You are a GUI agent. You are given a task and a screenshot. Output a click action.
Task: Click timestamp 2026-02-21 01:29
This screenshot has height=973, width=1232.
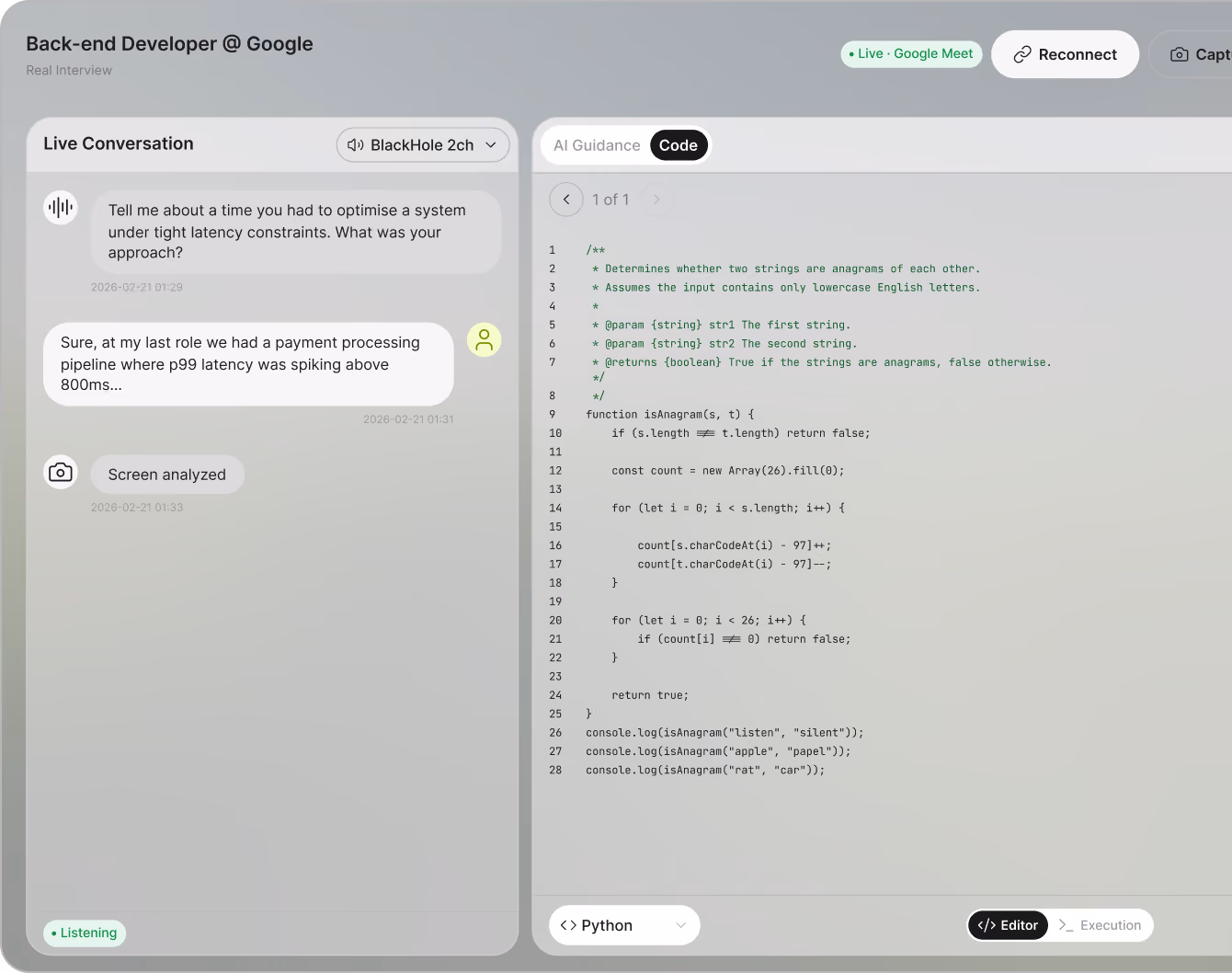[x=137, y=287]
